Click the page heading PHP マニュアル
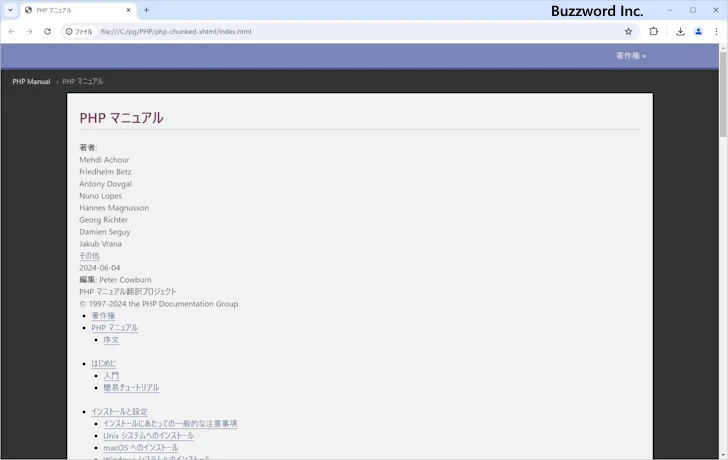This screenshot has height=460, width=728. pos(121,118)
